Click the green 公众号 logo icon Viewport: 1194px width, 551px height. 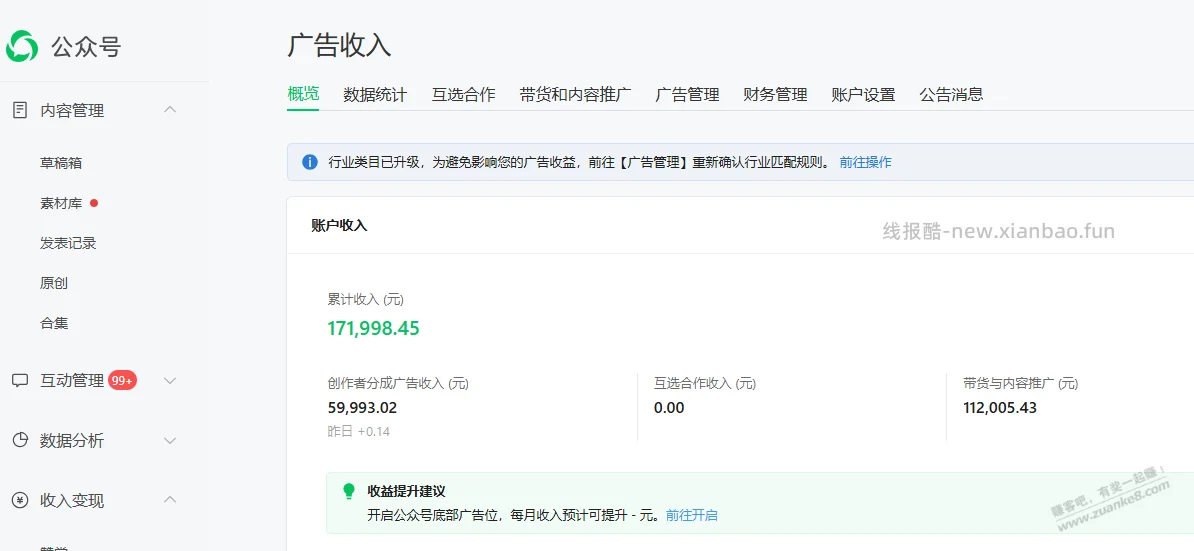click(21, 47)
